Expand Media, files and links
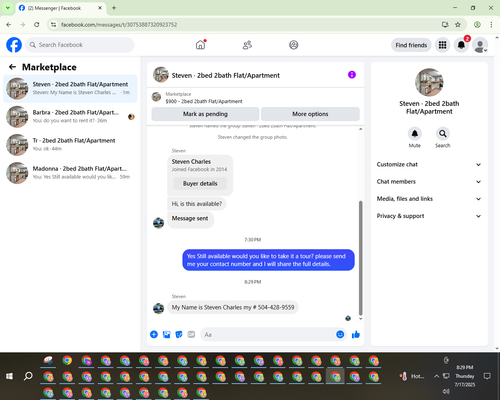 (x=429, y=199)
